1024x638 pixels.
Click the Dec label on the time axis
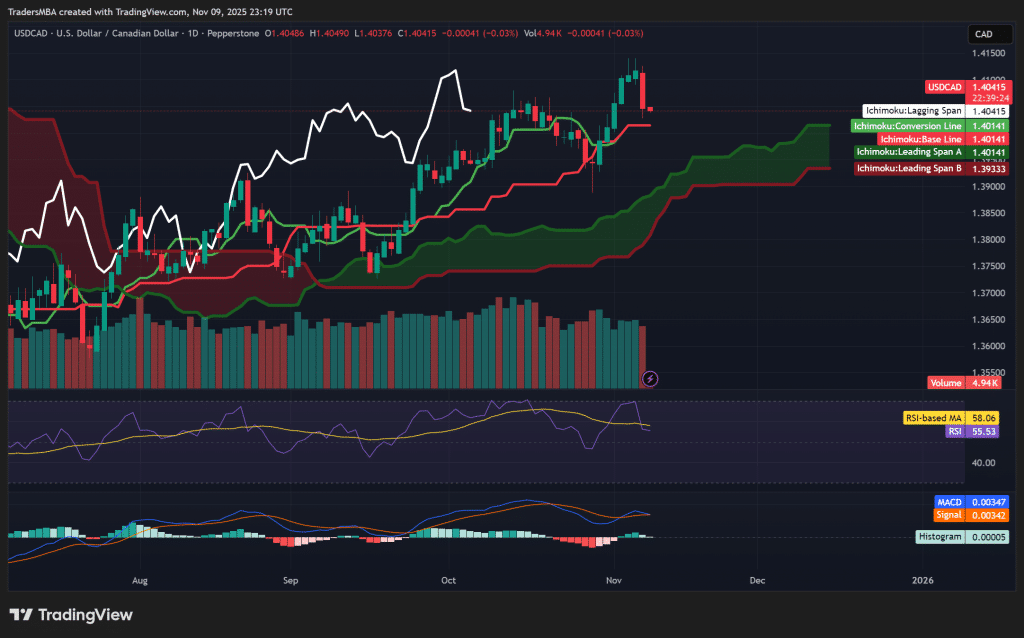pyautogui.click(x=757, y=580)
